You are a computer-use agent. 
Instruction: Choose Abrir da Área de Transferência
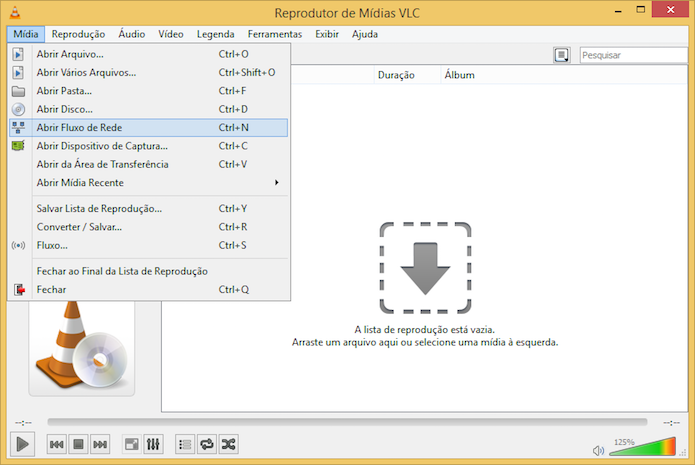[x=148, y=164]
